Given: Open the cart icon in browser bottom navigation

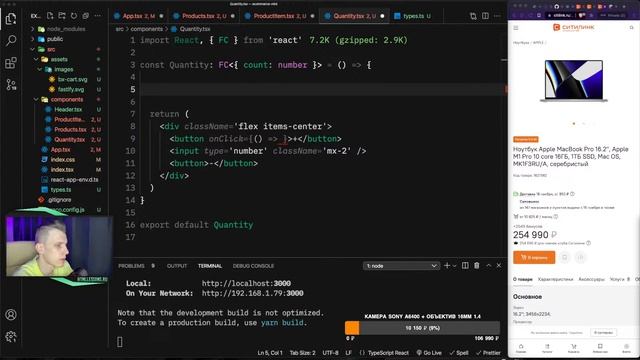Looking at the screenshot, I should pyautogui.click(x=573, y=348).
